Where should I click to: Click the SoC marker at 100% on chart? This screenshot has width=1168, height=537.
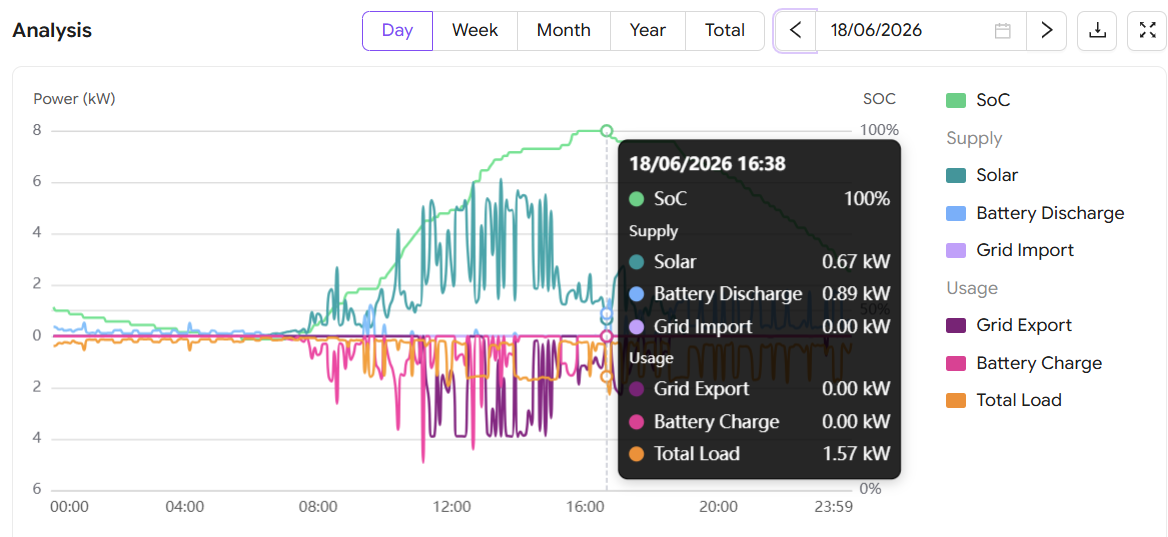(x=606, y=131)
